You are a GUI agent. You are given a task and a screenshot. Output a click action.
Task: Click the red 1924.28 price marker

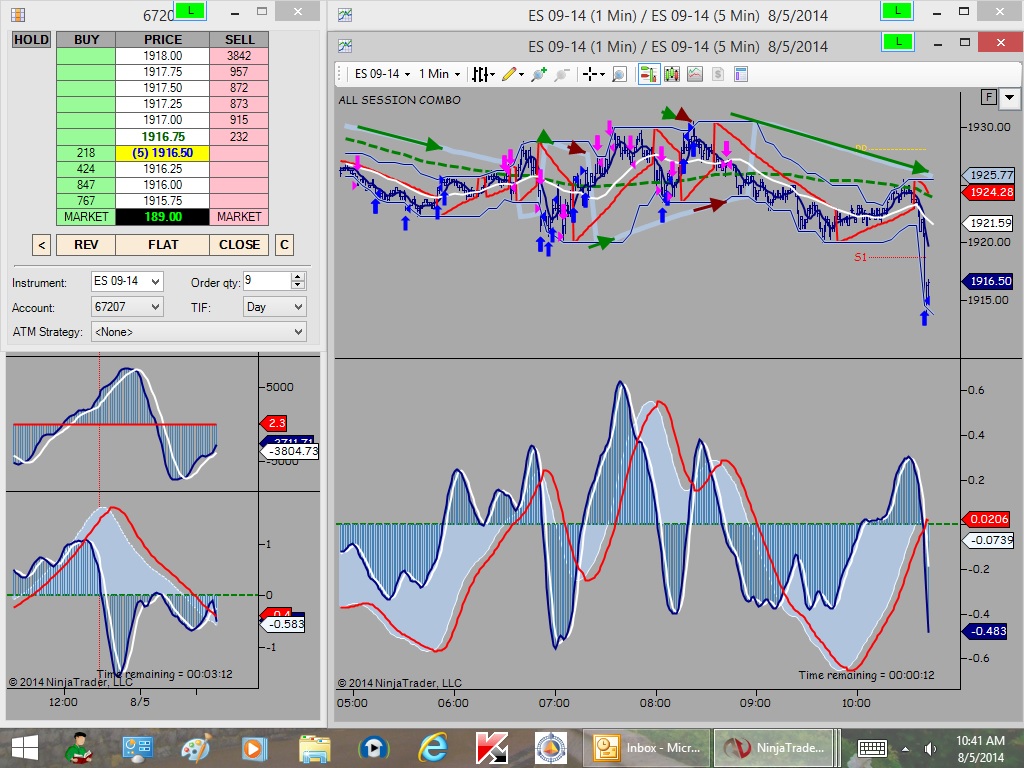coord(988,192)
